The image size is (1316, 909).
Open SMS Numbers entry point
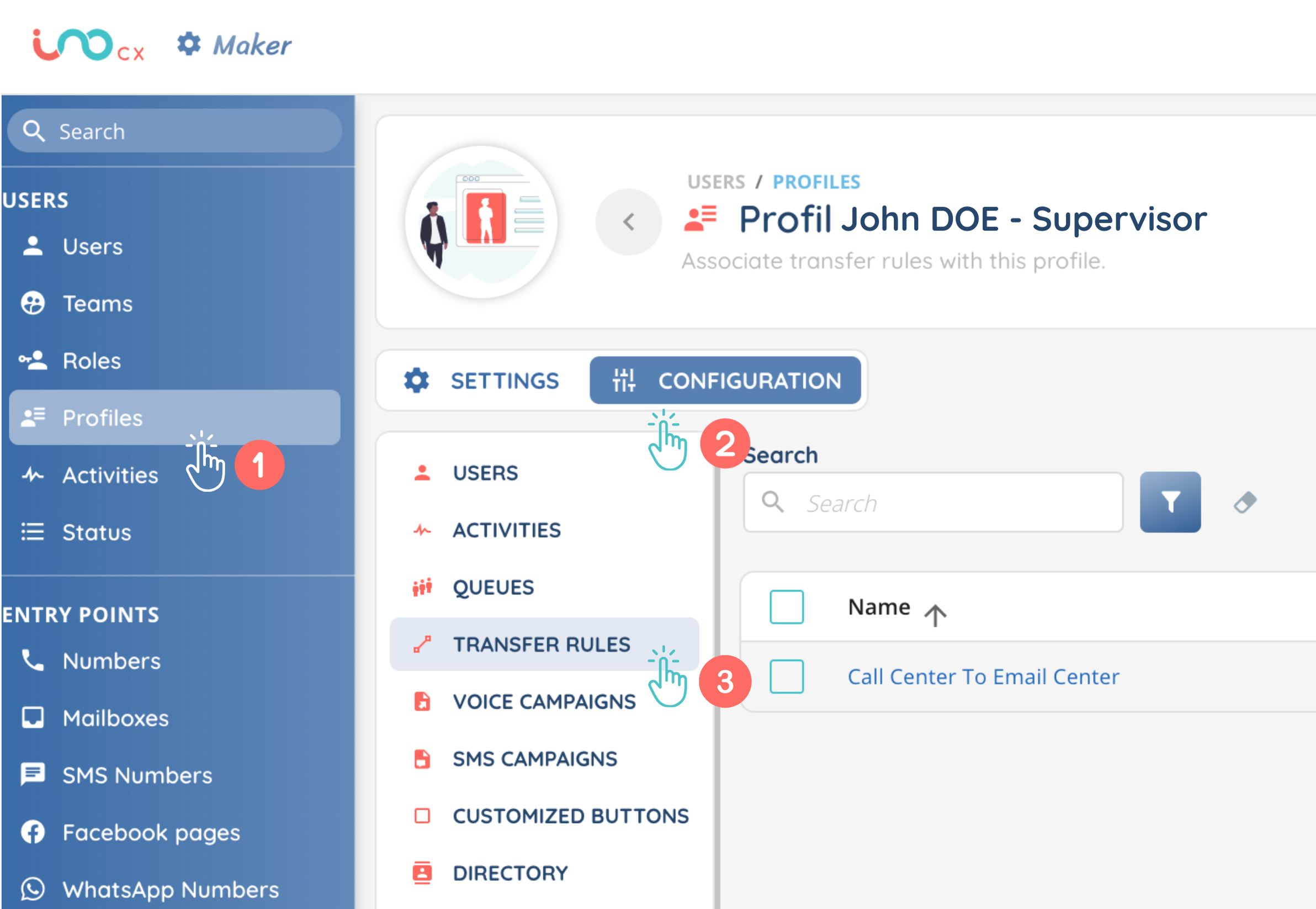point(137,775)
